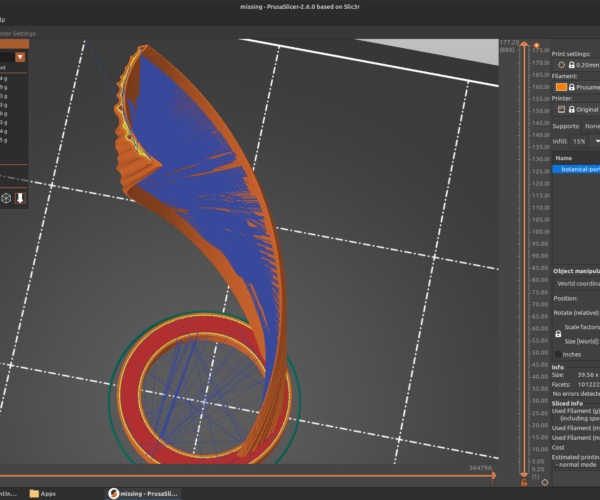Click the upper thumb of the vertical layer slider
The height and width of the screenshot is (500, 600).
coord(524,44)
